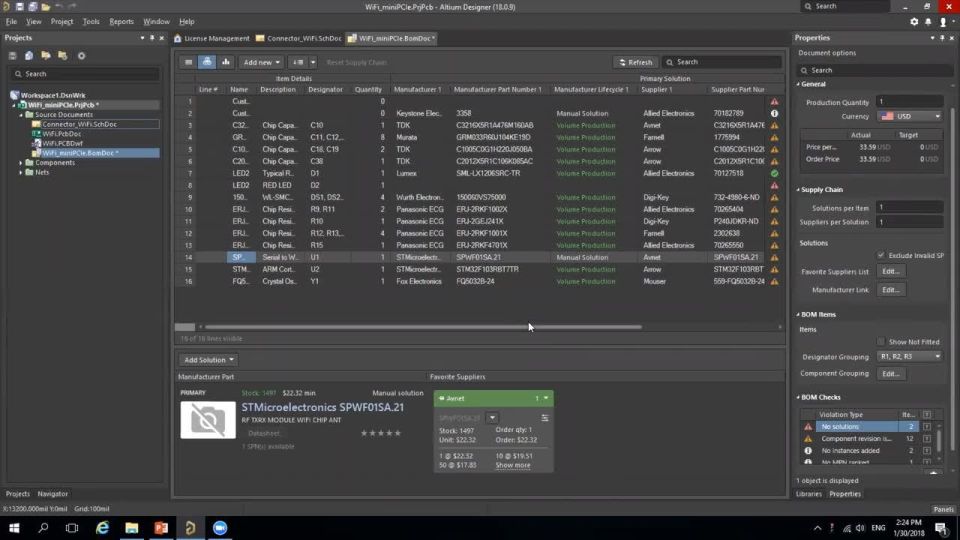The height and width of the screenshot is (540, 960).
Task: Open the chart view icon in BOM toolbar
Action: point(226,62)
